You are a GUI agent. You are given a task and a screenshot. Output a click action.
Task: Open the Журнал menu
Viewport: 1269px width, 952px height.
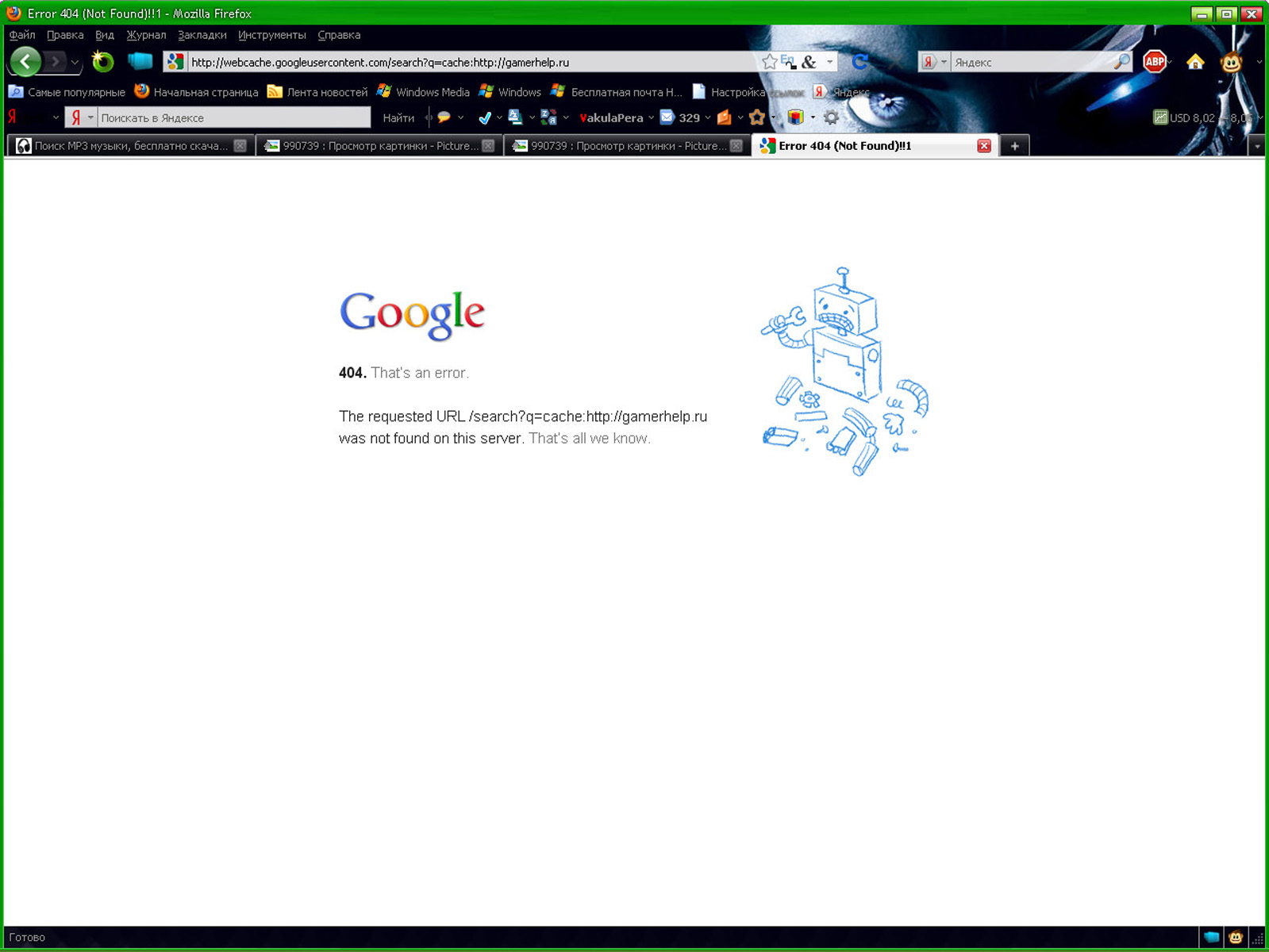coord(146,35)
